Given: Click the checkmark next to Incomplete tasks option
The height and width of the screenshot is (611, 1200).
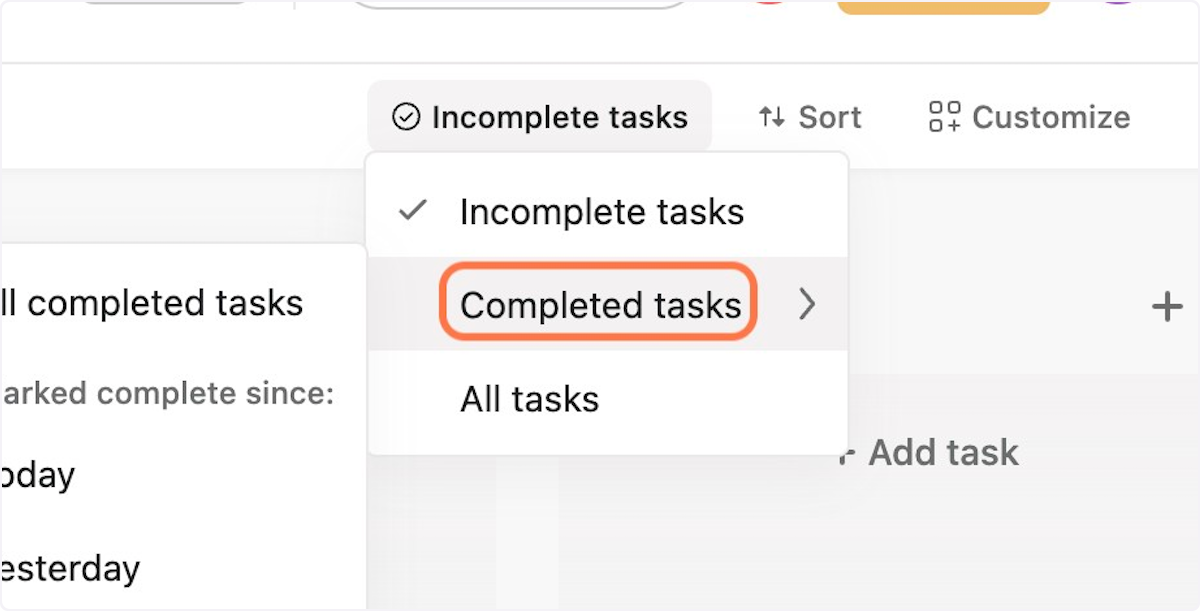Looking at the screenshot, I should coord(413,211).
